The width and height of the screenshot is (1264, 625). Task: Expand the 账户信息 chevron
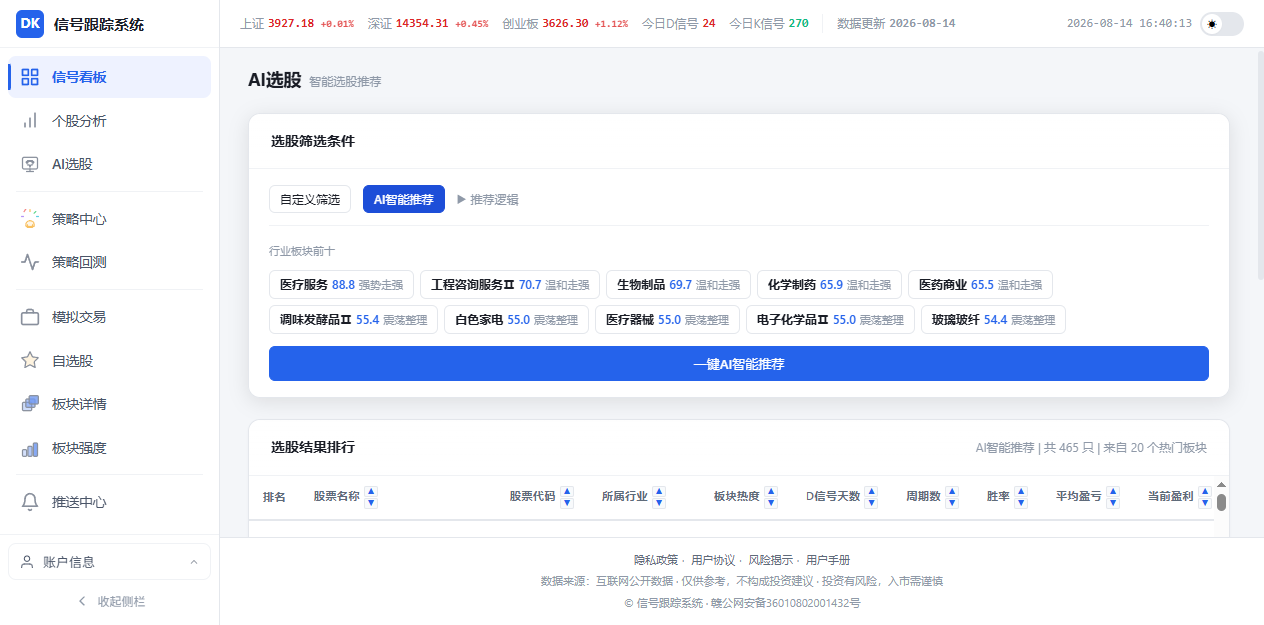coord(193,562)
